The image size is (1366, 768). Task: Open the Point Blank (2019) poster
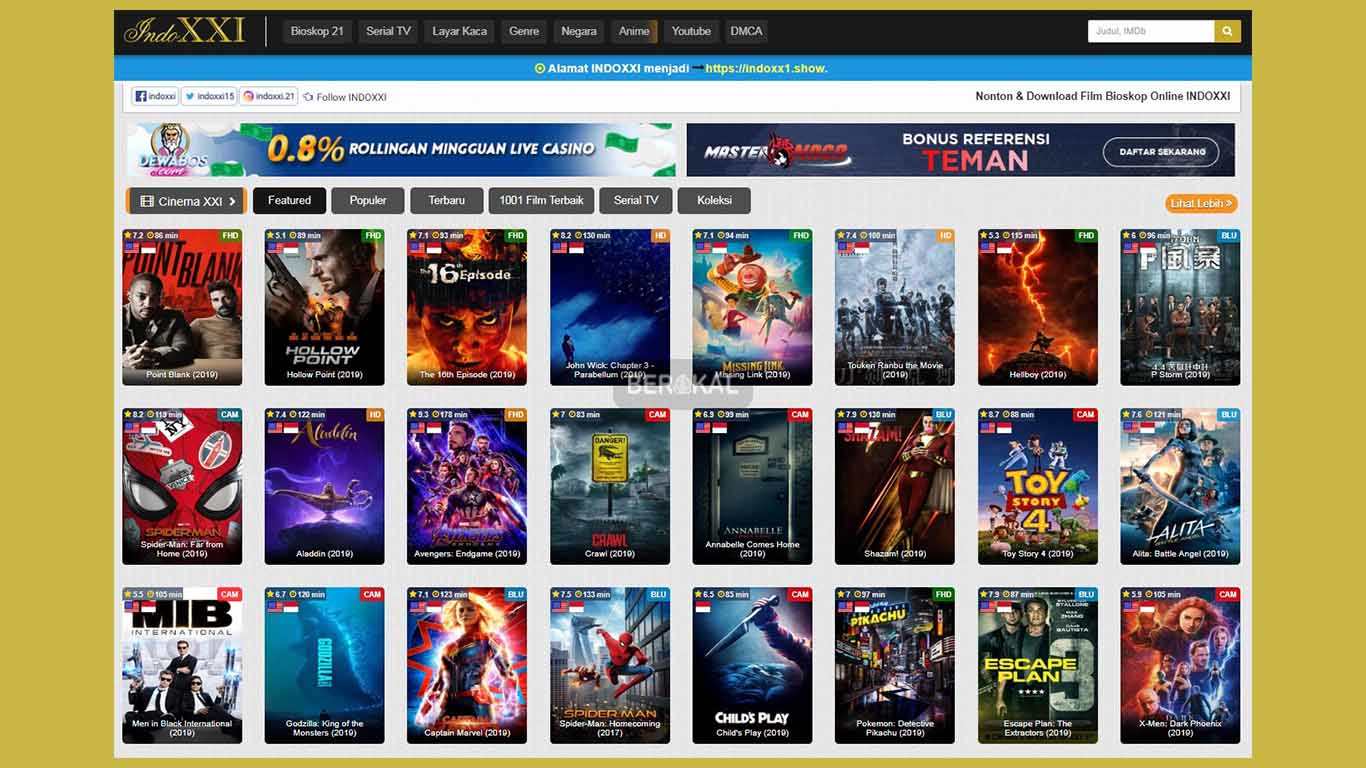(182, 307)
